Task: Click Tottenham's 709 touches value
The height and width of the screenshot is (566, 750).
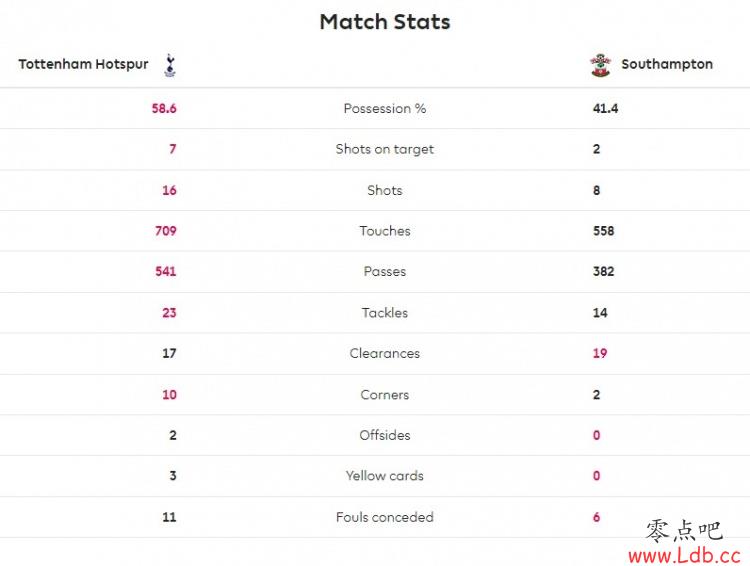Action: pos(165,231)
